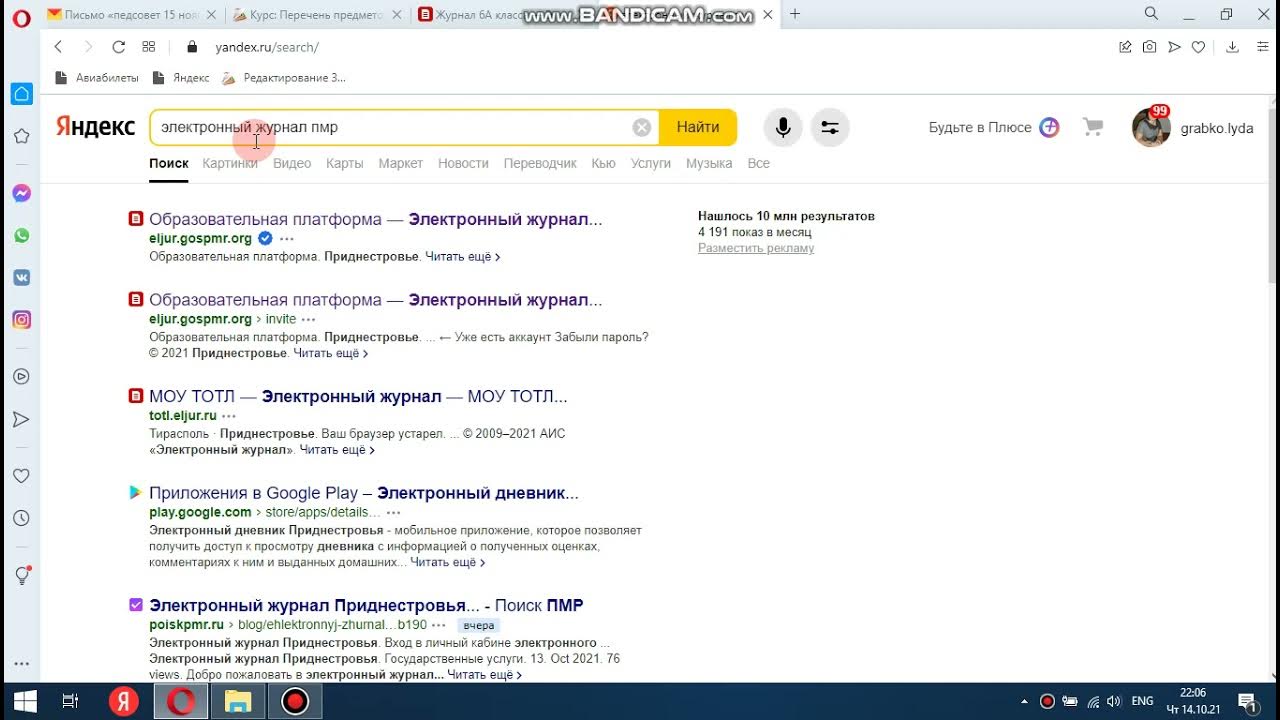Expand 'Читать ещё' of МОУ ТОТЛ result
Viewport: 1280px width, 720px height.
tap(337, 450)
